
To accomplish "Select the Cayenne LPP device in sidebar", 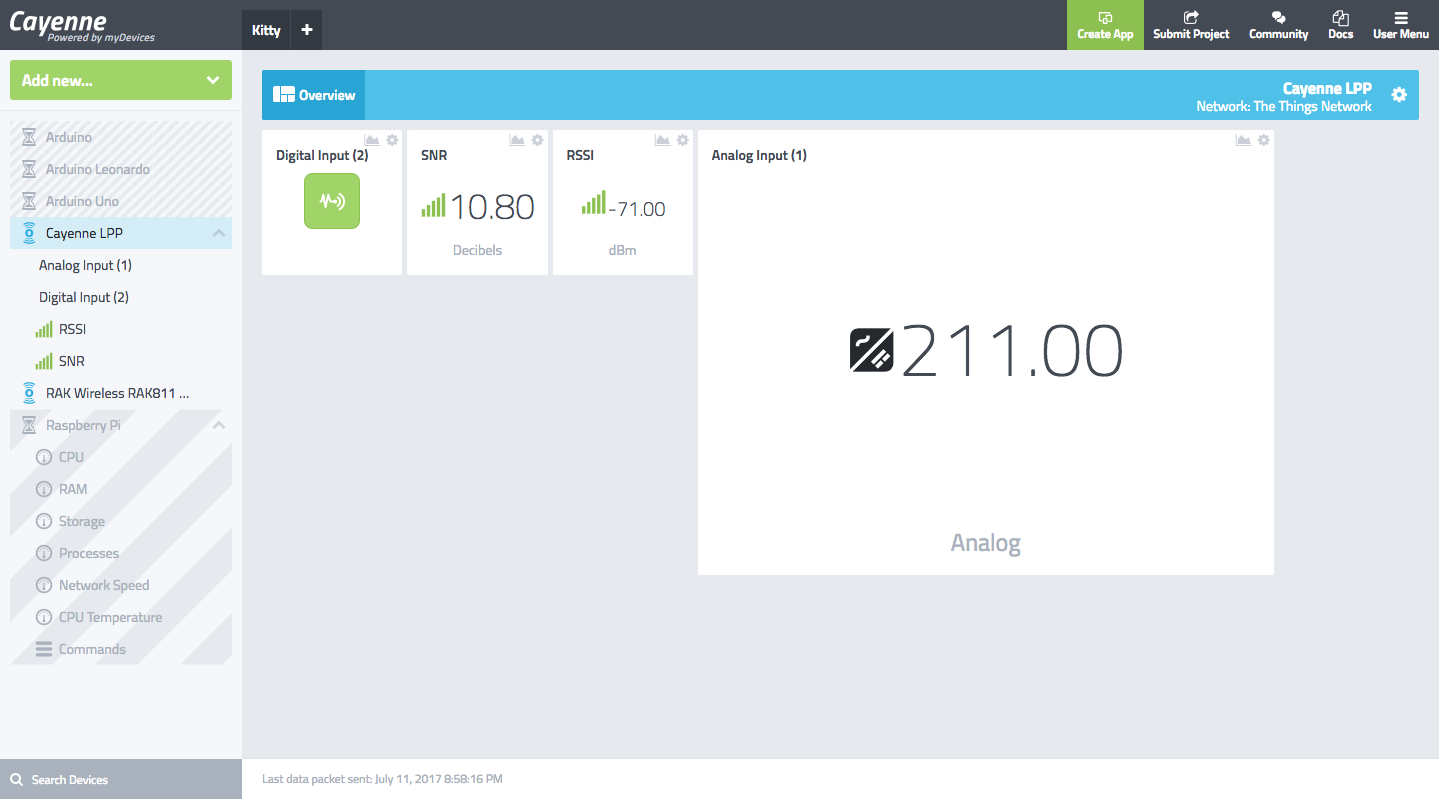I will click(121, 233).
